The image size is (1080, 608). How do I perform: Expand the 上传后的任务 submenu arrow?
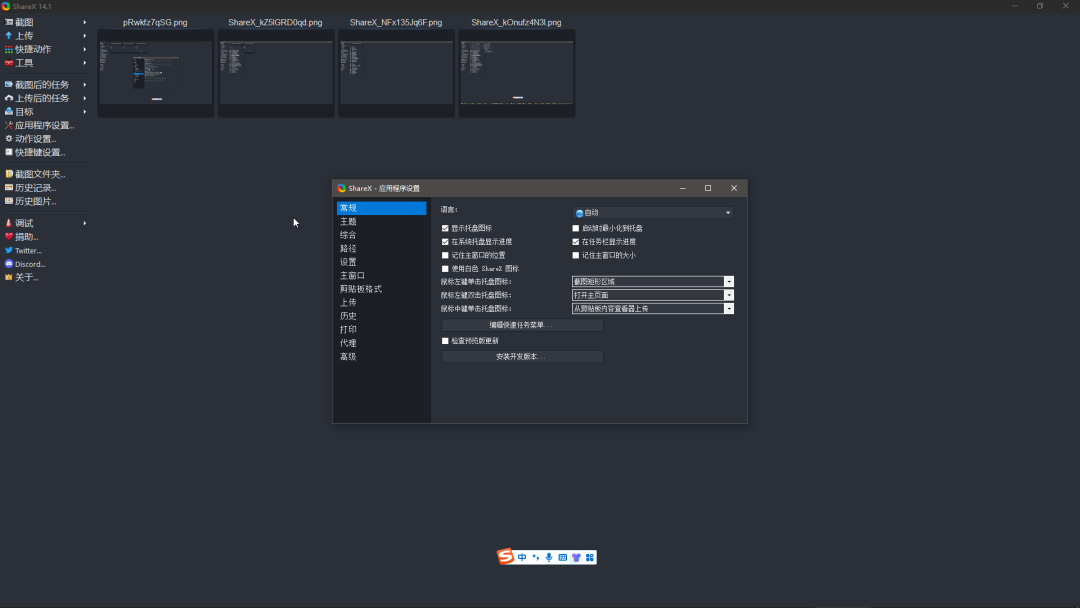click(x=85, y=98)
